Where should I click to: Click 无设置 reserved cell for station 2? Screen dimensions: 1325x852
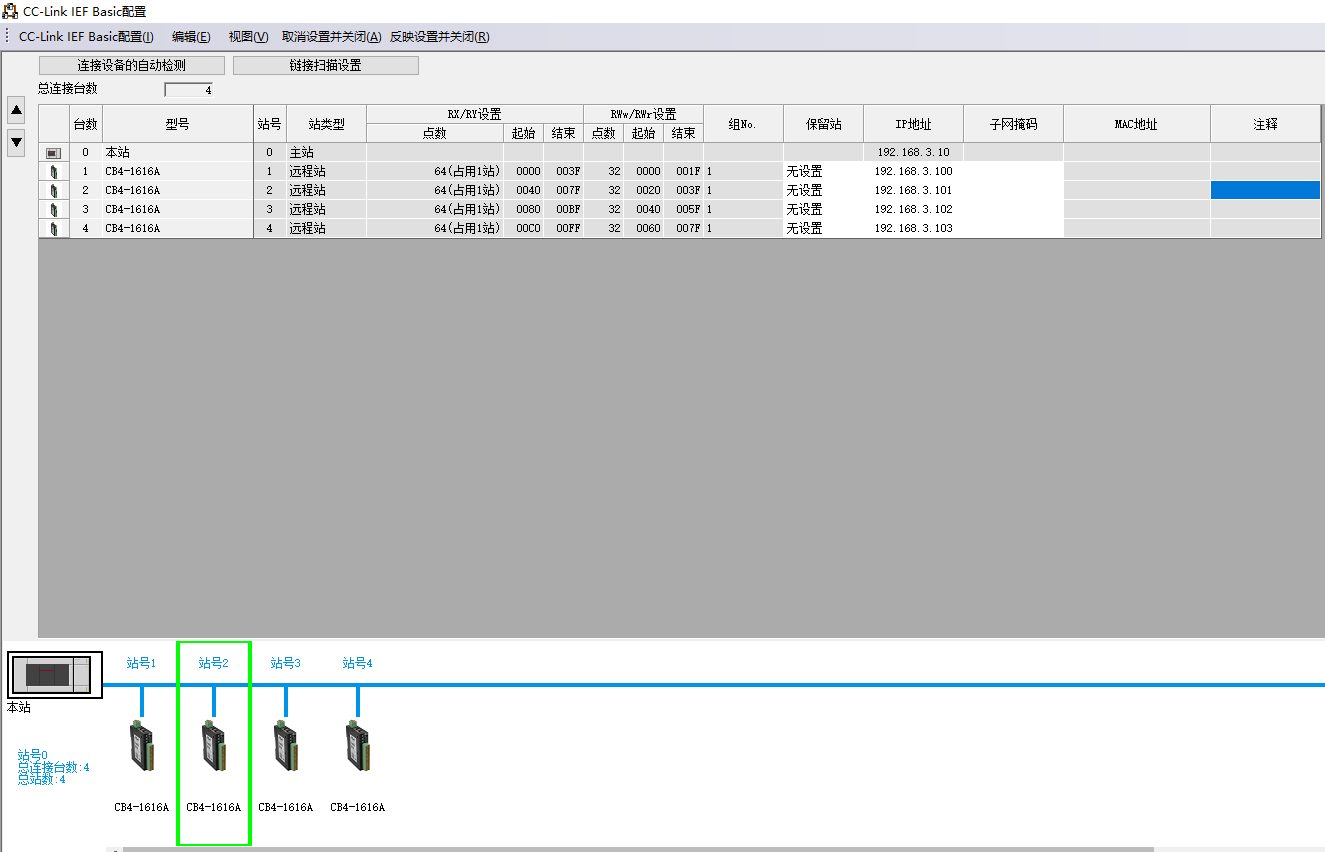pos(823,191)
